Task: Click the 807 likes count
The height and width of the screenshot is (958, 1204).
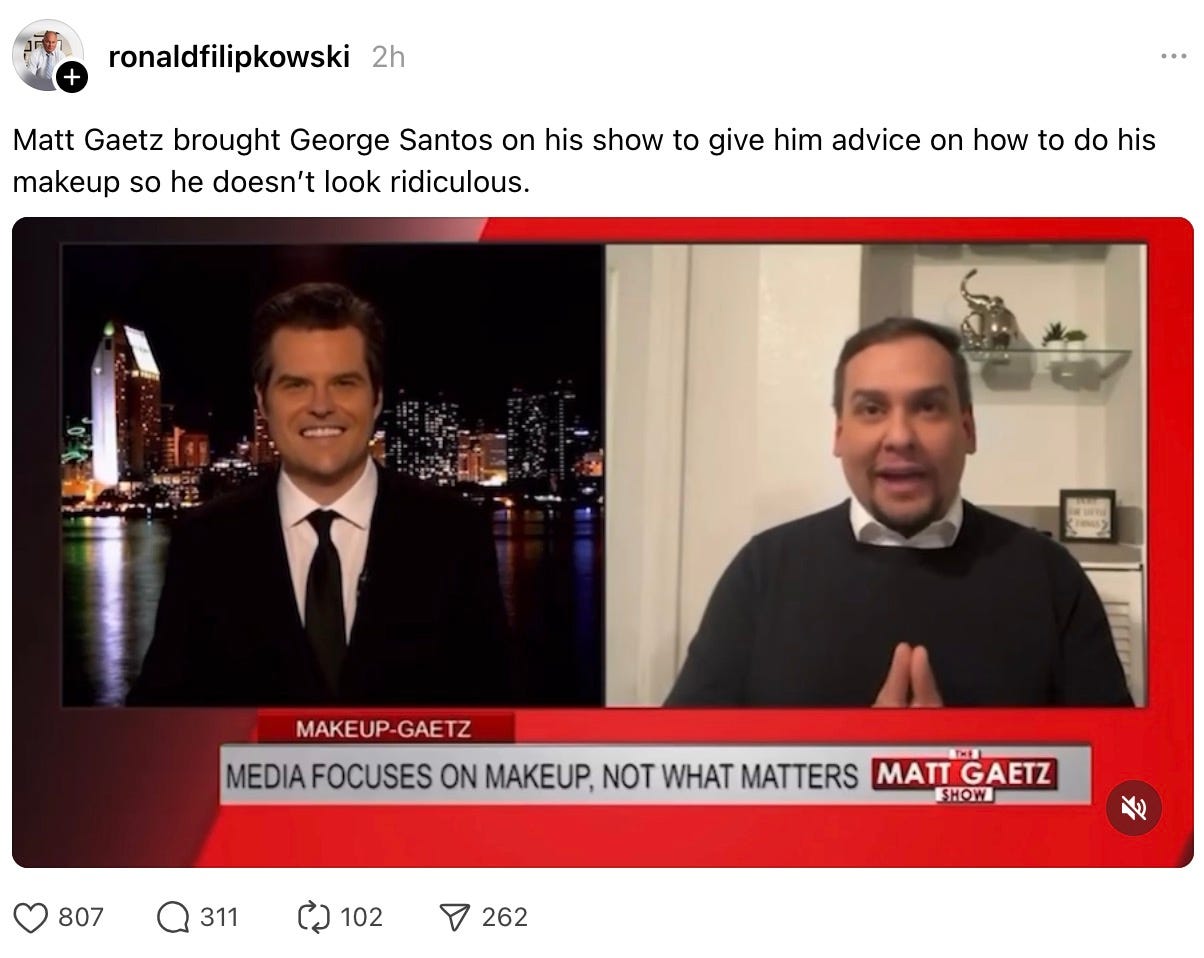Action: [81, 917]
